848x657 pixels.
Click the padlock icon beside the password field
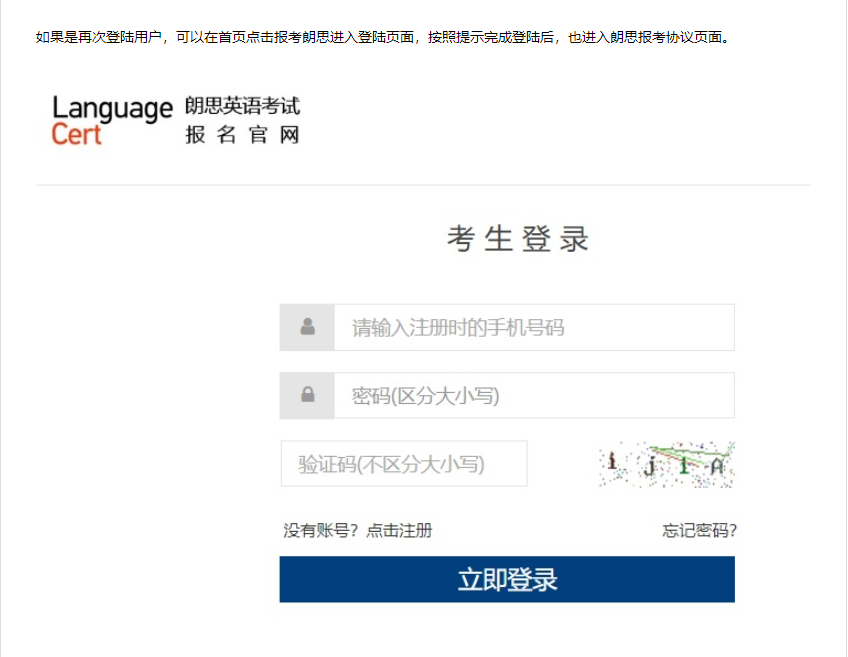tap(308, 394)
